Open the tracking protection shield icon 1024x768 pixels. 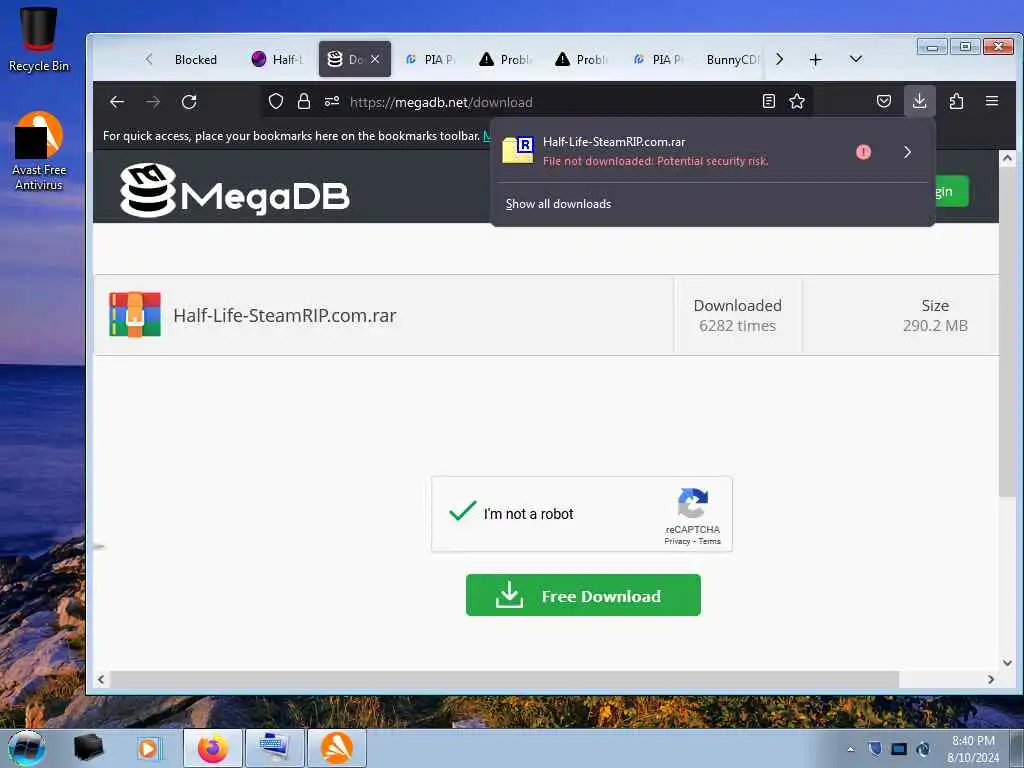tap(276, 101)
